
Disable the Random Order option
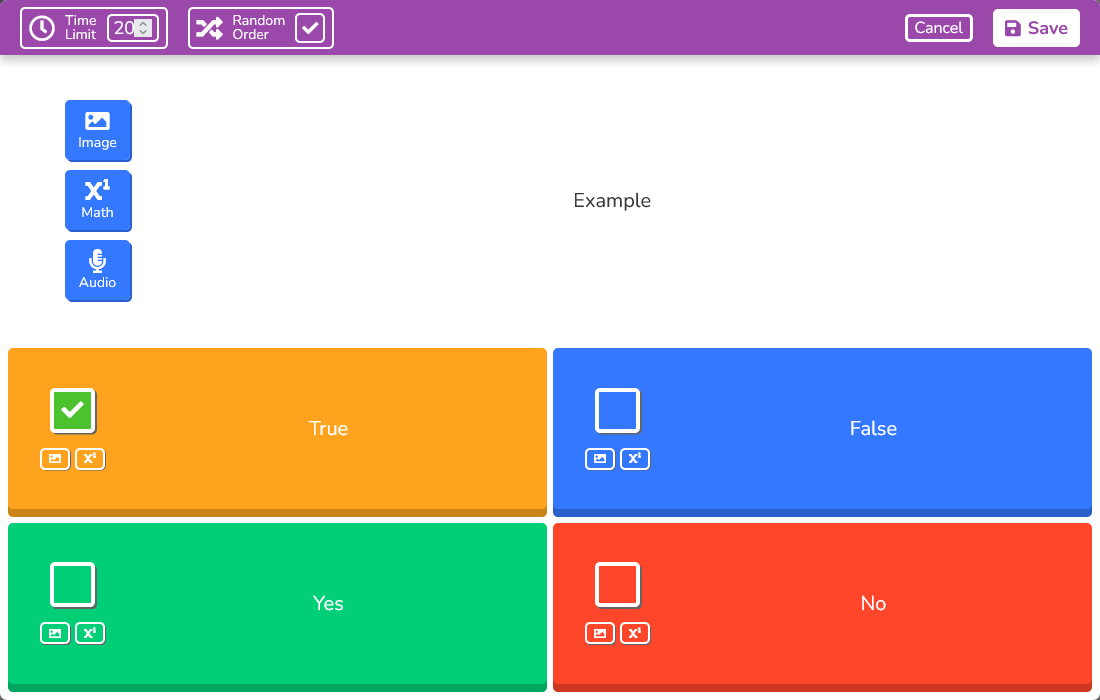tap(311, 28)
